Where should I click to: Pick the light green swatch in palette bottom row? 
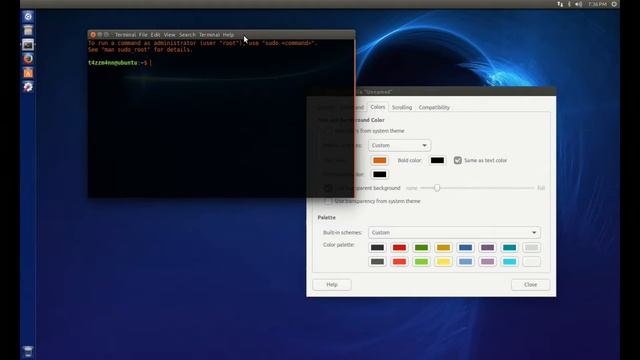[x=421, y=262]
